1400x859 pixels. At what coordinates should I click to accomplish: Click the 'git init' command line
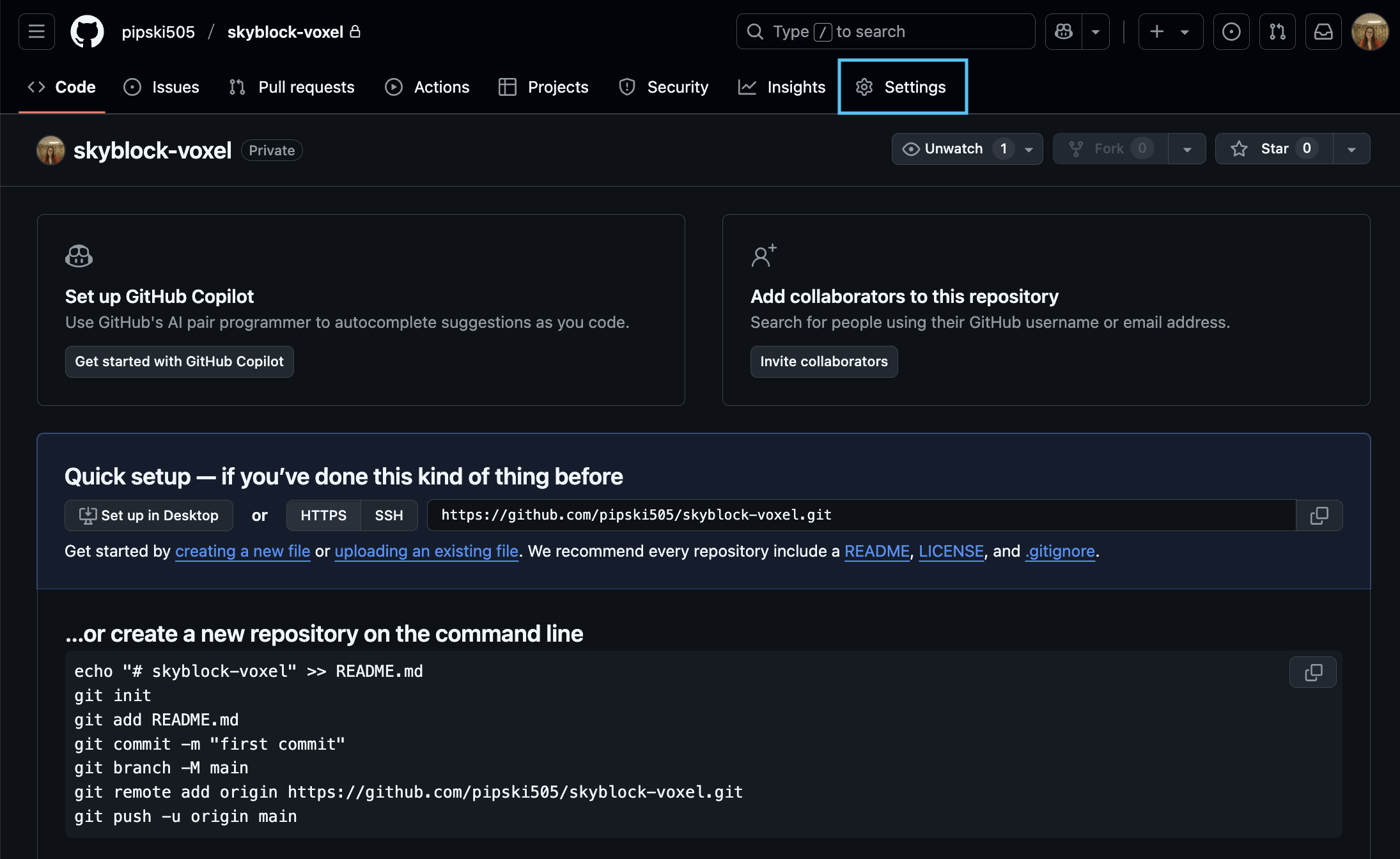[113, 695]
